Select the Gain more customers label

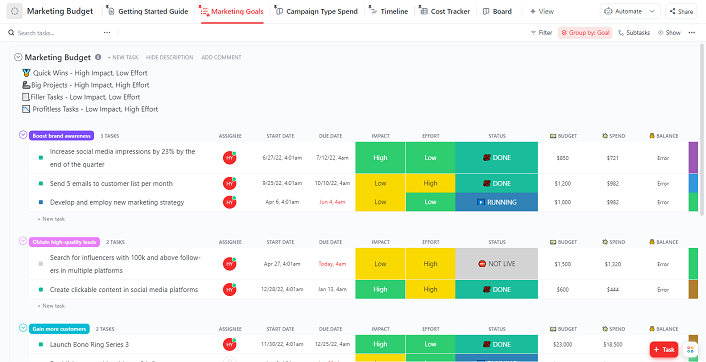click(x=59, y=329)
